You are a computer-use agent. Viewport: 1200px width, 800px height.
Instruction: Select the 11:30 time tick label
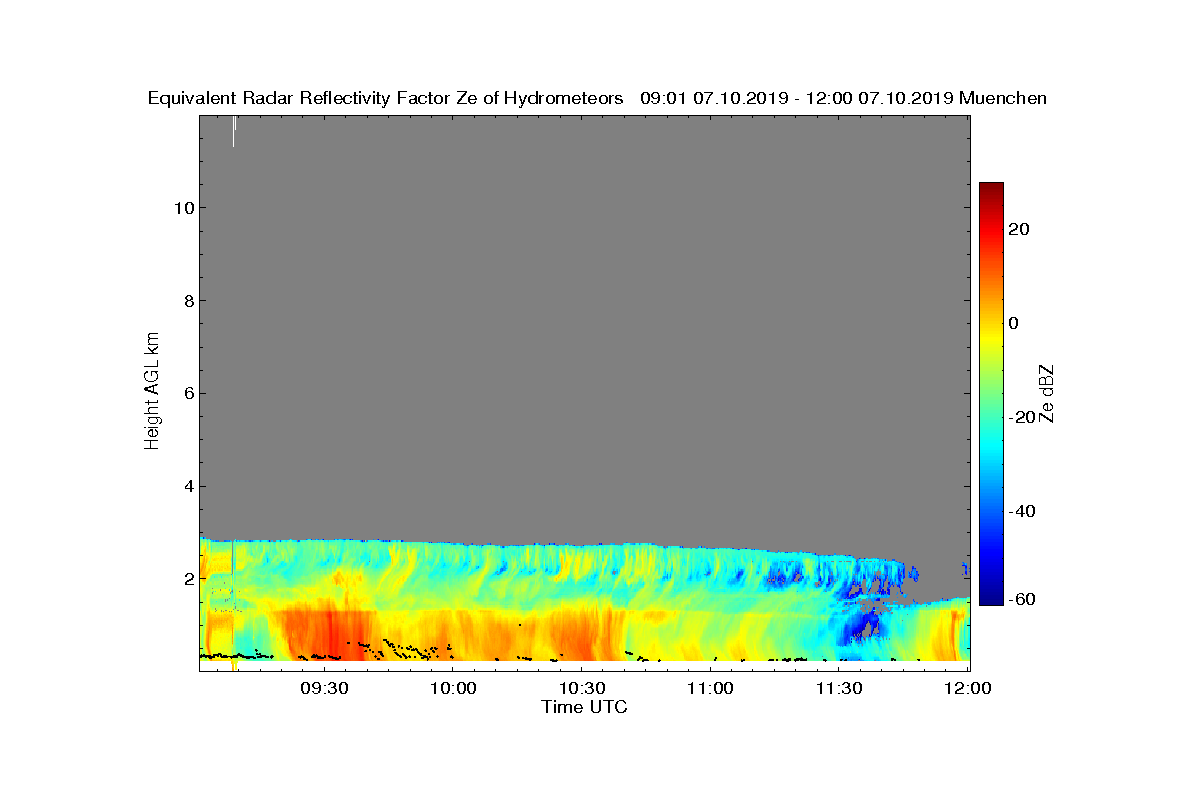click(839, 688)
